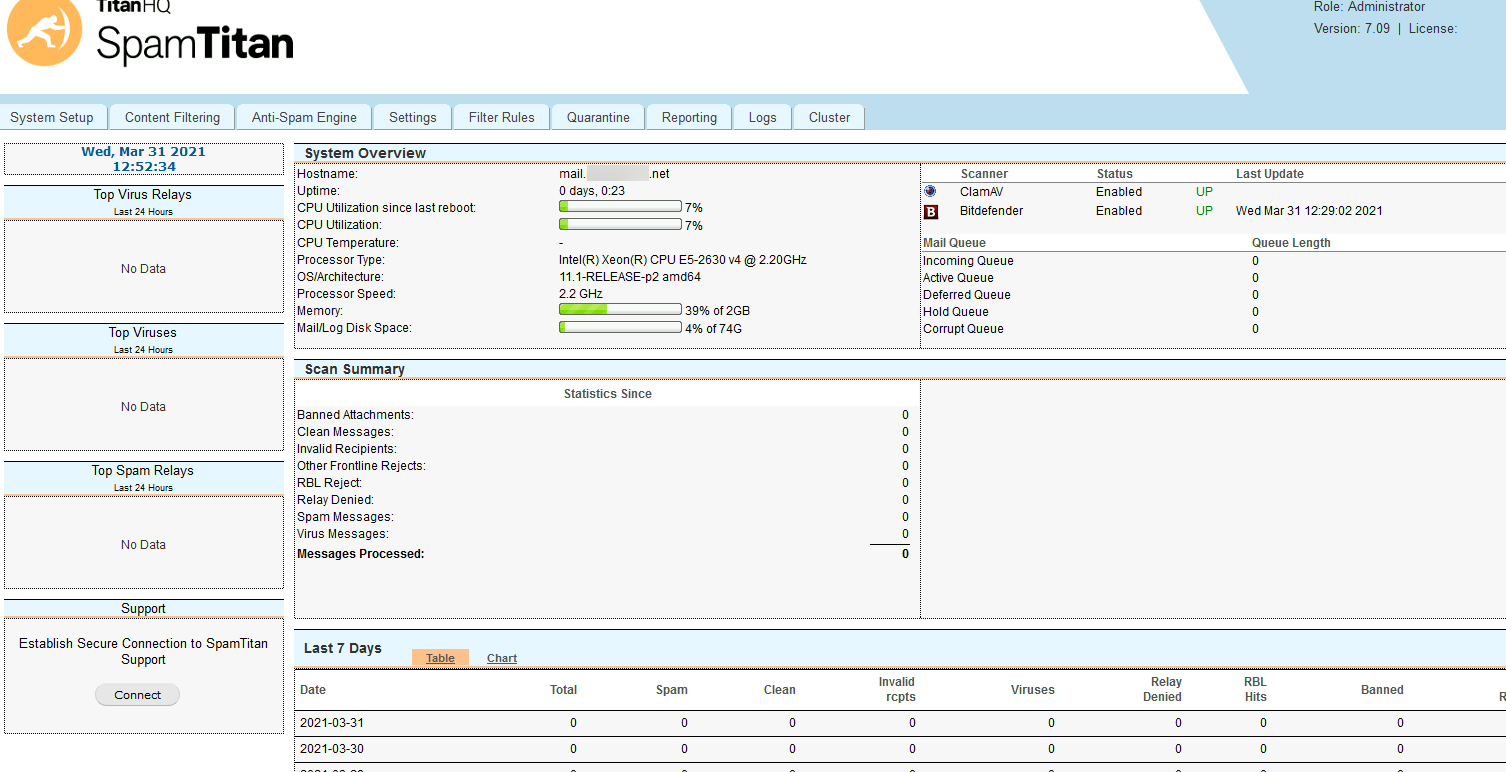Switch Last 7 Days to Chart view
This screenshot has width=1506, height=772.
point(502,658)
